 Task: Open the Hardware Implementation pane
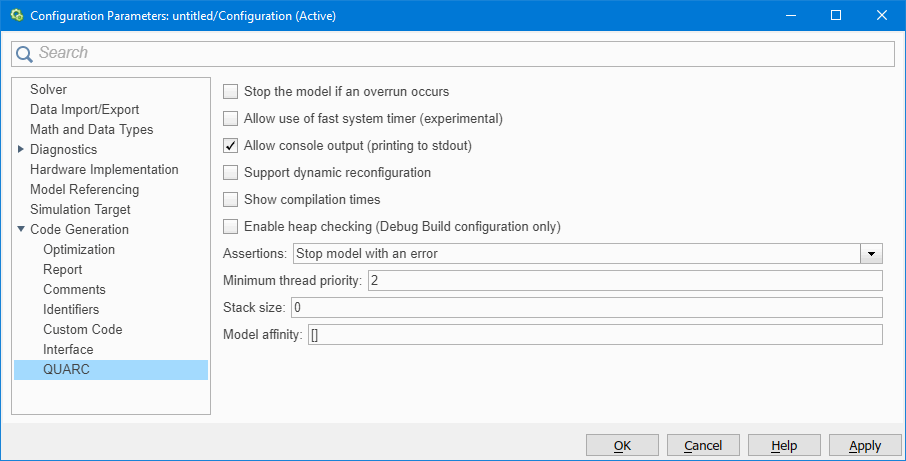coord(104,170)
